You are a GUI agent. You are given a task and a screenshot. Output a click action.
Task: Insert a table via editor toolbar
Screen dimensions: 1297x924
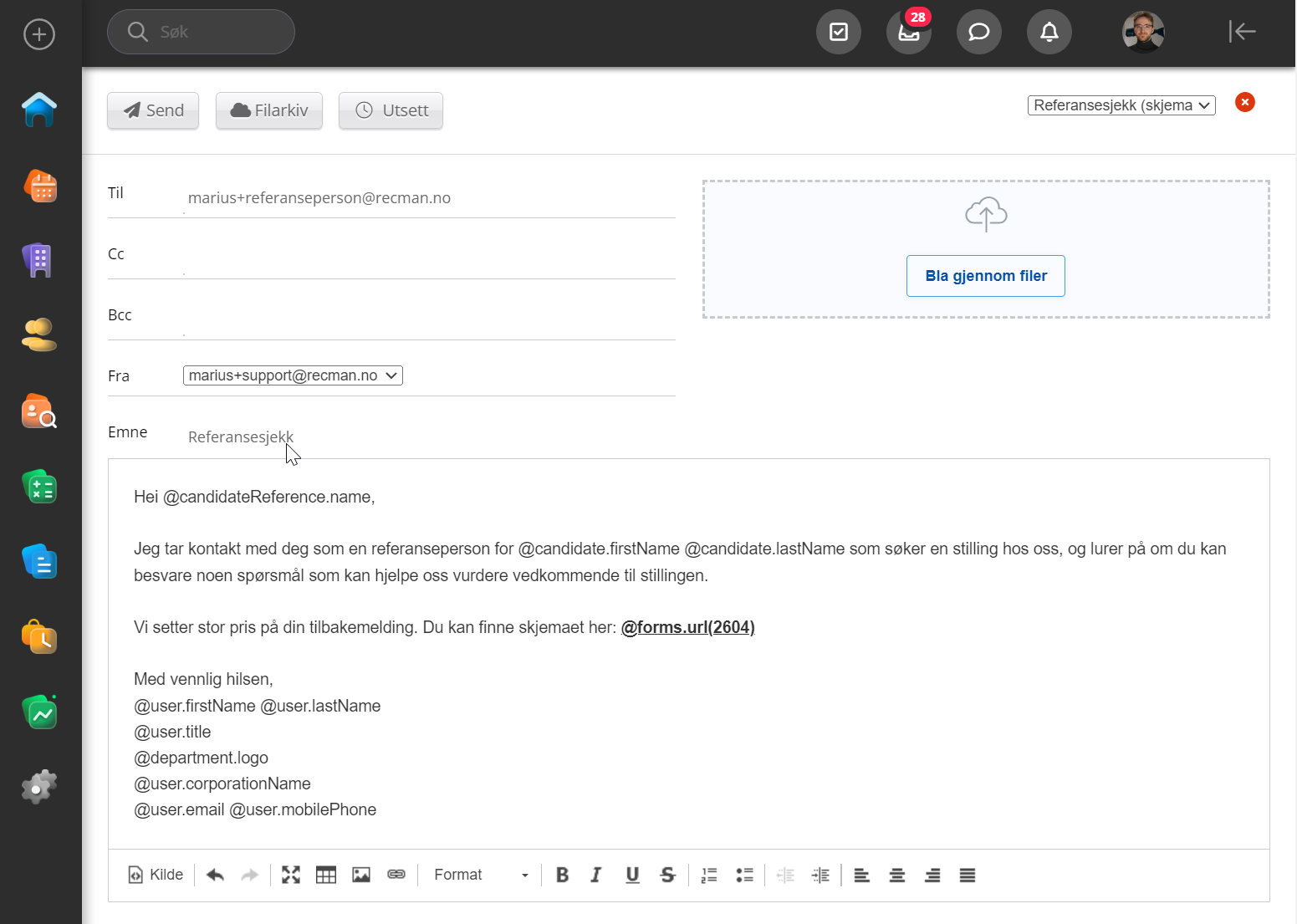(326, 875)
